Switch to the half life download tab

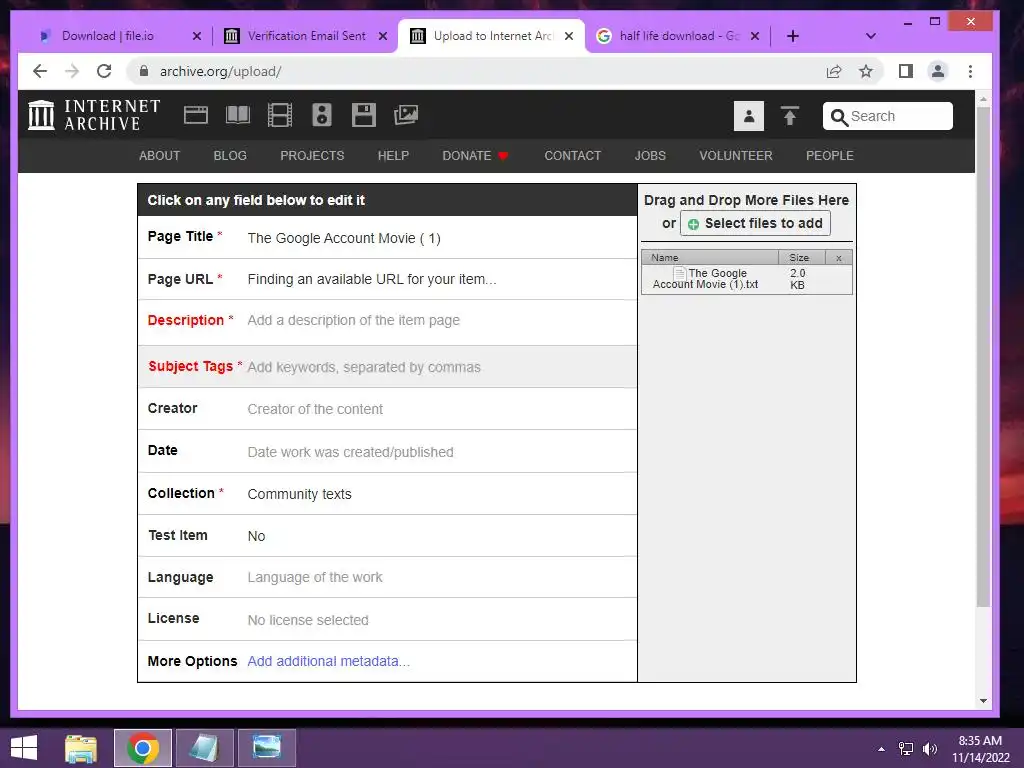(x=679, y=36)
